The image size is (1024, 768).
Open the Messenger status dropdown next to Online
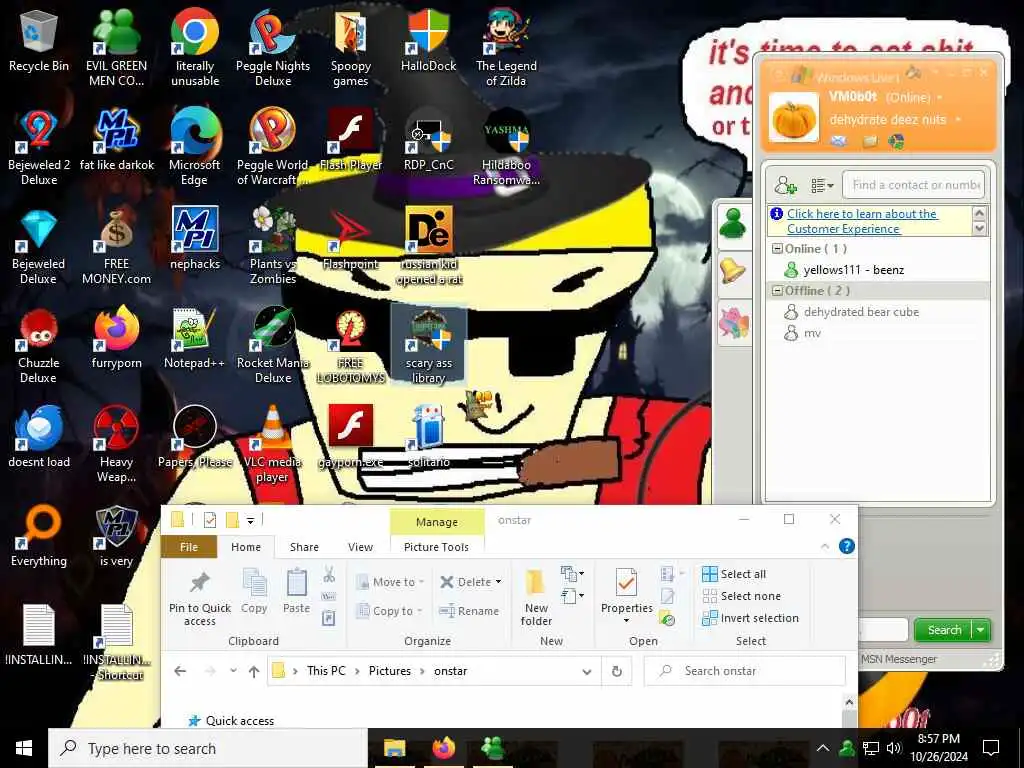coord(940,97)
